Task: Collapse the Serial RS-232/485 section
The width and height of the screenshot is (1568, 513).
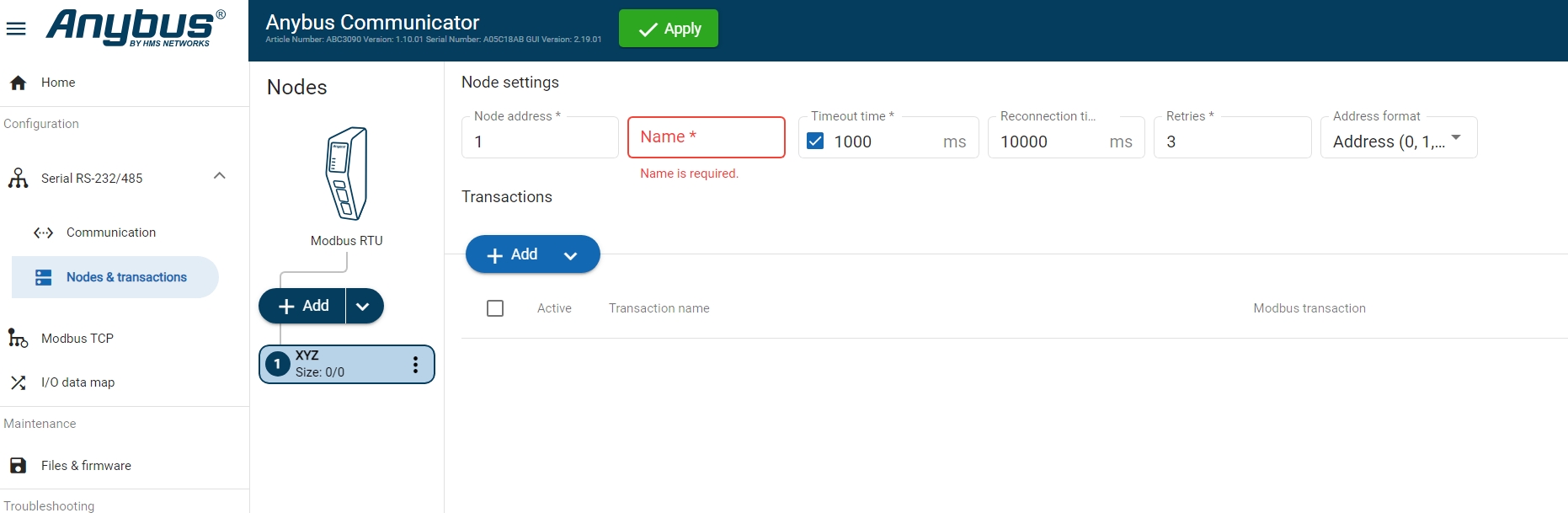Action: click(220, 177)
